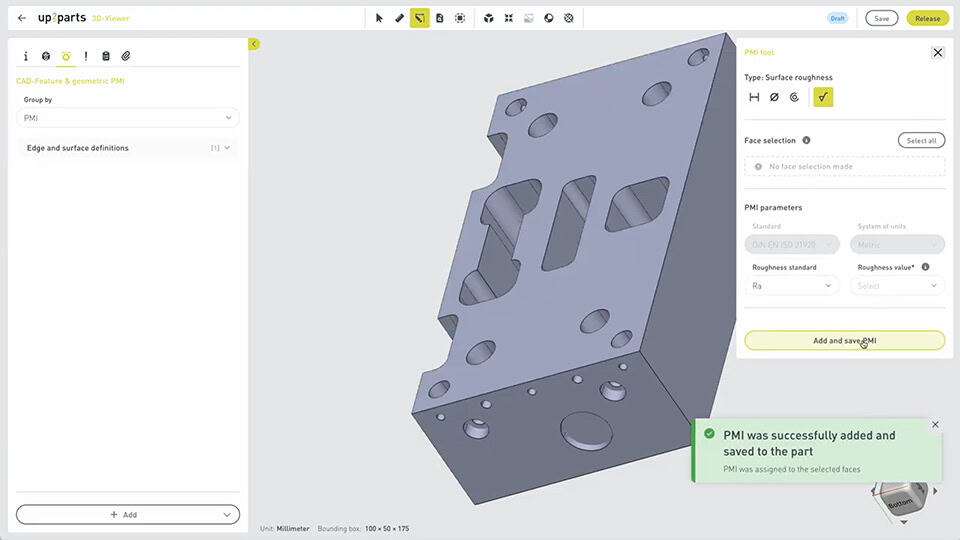Activate the ruler measurement tool
This screenshot has height=540, width=960.
(x=399, y=18)
